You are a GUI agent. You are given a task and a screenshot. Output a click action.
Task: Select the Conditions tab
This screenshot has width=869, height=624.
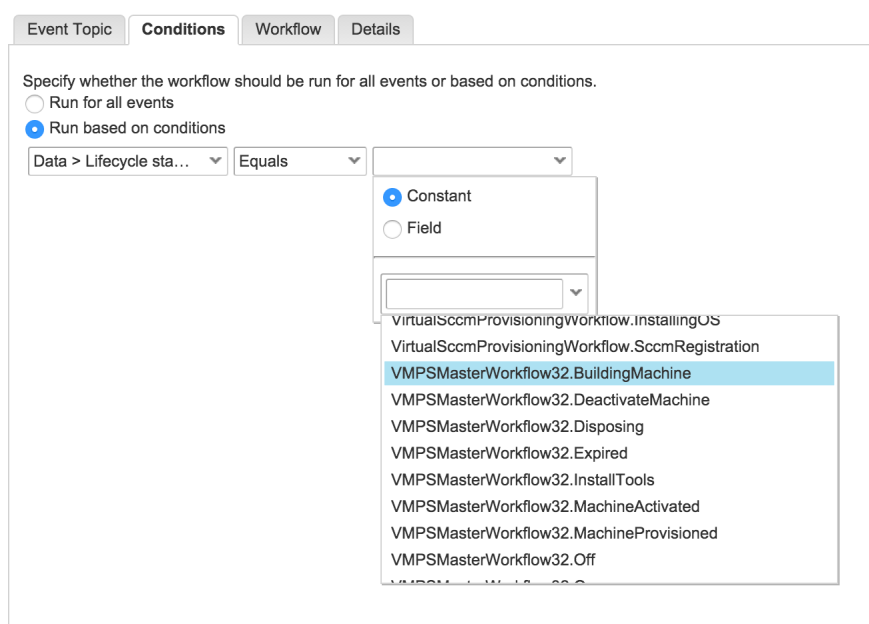point(183,30)
